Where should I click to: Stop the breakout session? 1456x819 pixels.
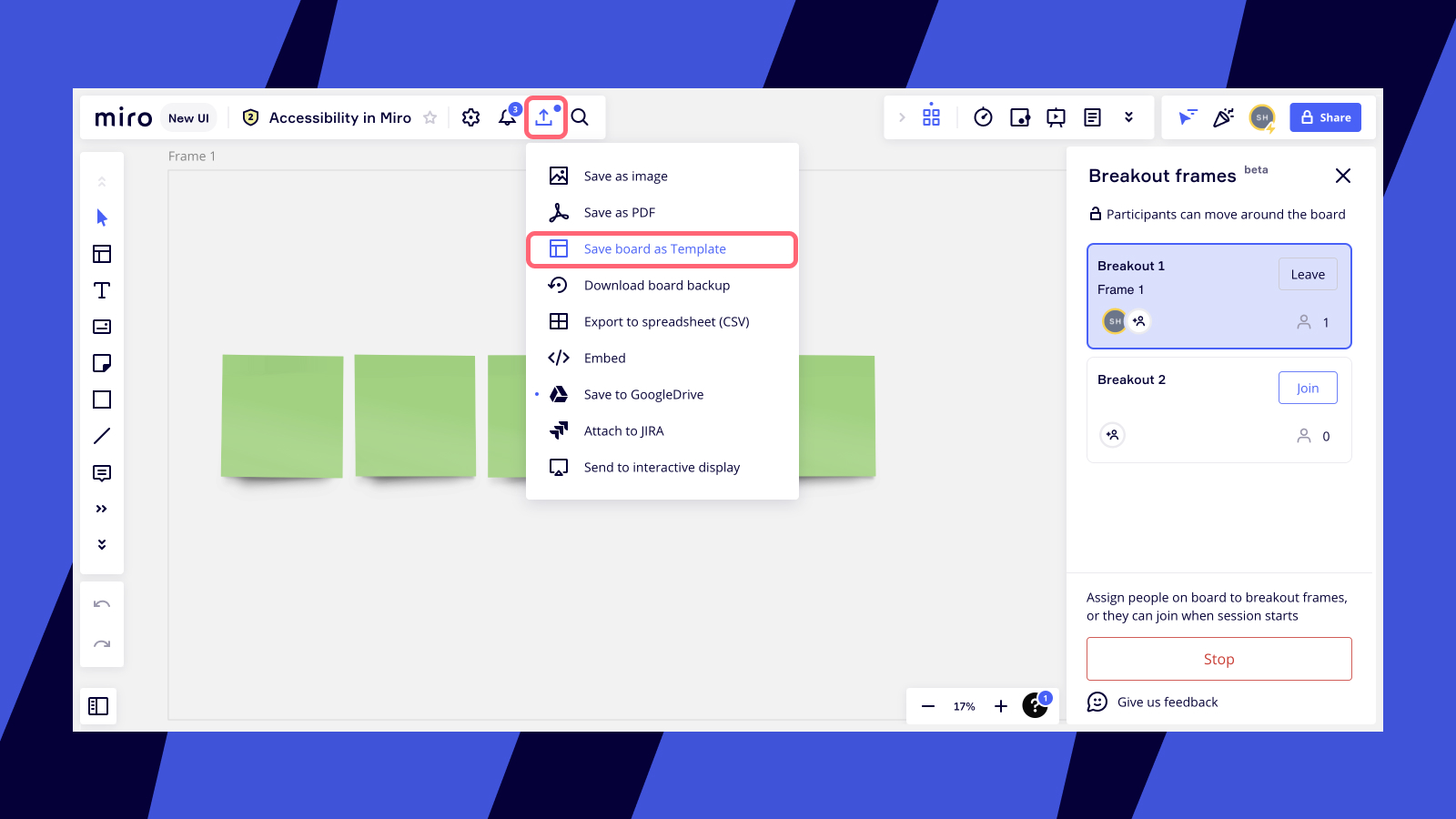click(1218, 659)
